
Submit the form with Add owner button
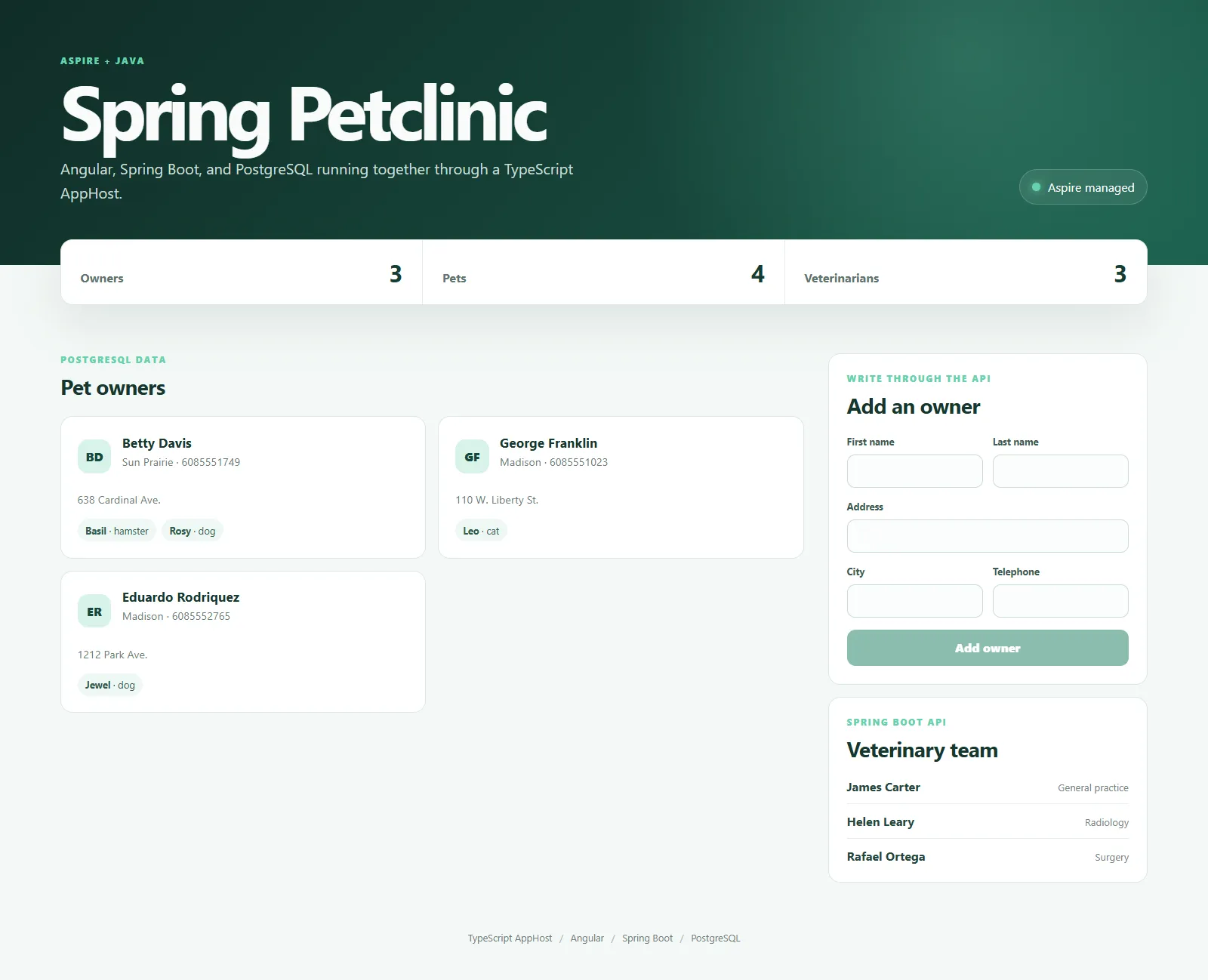(988, 648)
